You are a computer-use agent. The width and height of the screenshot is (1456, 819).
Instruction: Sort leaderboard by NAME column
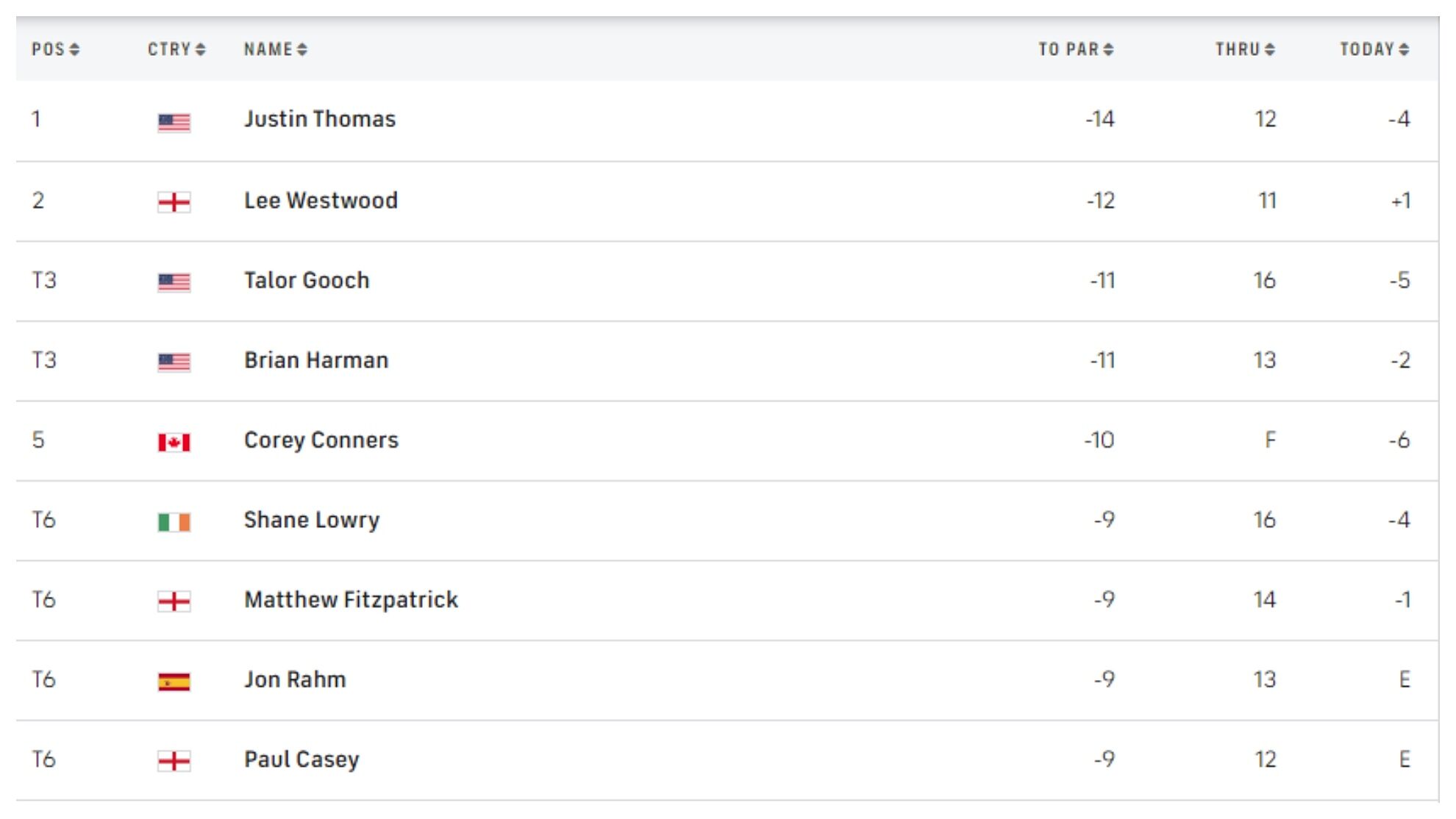point(276,49)
